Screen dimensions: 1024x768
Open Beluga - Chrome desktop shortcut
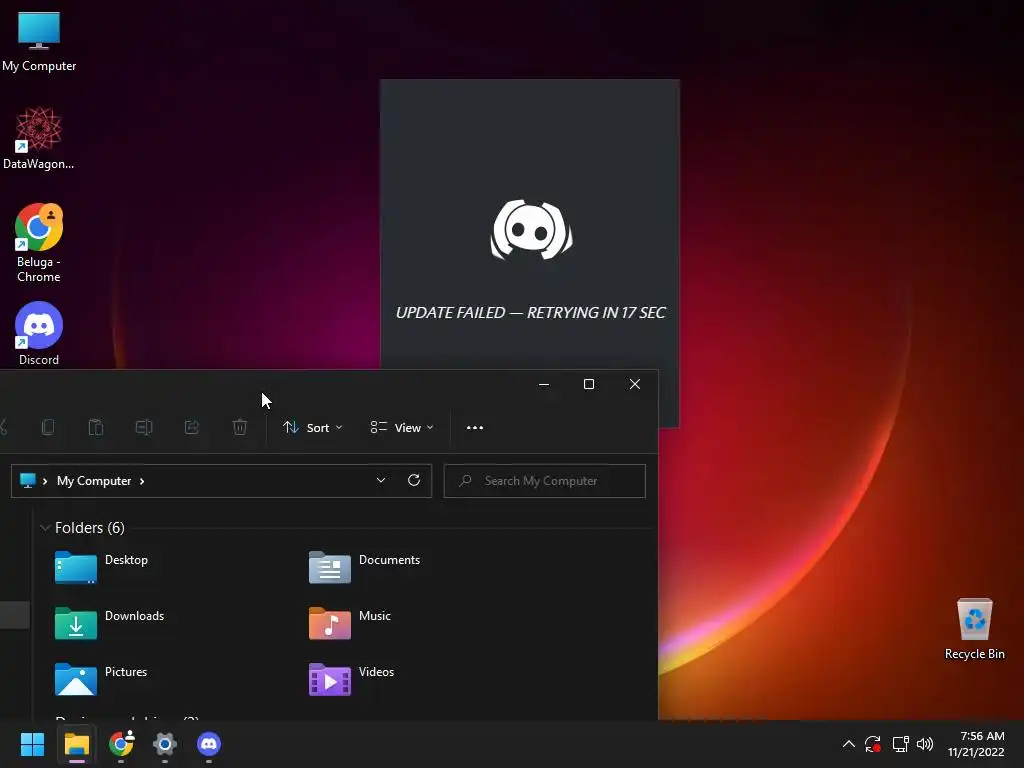pyautogui.click(x=39, y=242)
